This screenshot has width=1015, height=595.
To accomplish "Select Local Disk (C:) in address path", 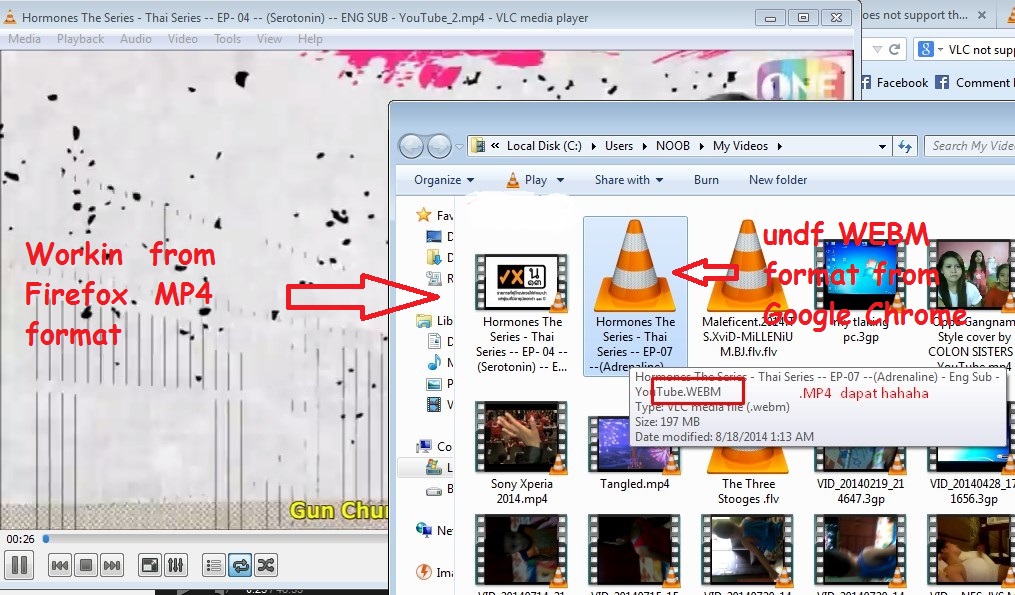I will [544, 146].
